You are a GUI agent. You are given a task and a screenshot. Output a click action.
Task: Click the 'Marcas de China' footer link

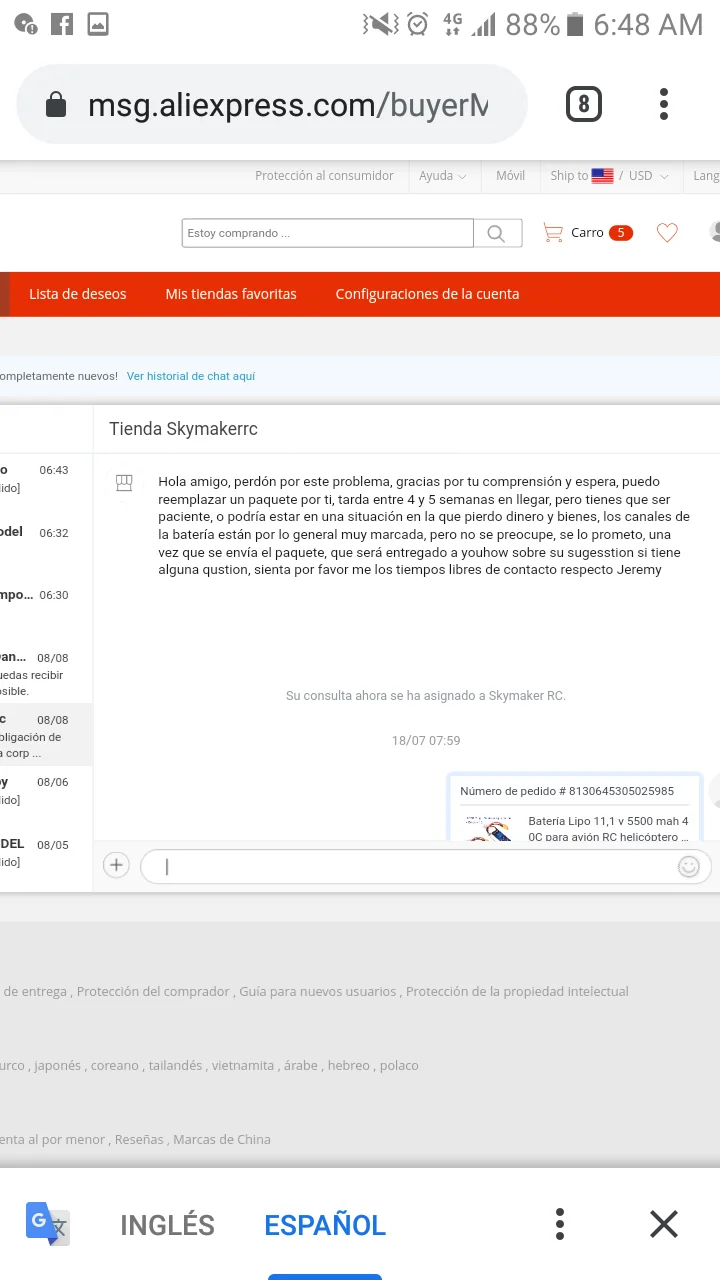click(x=222, y=1140)
